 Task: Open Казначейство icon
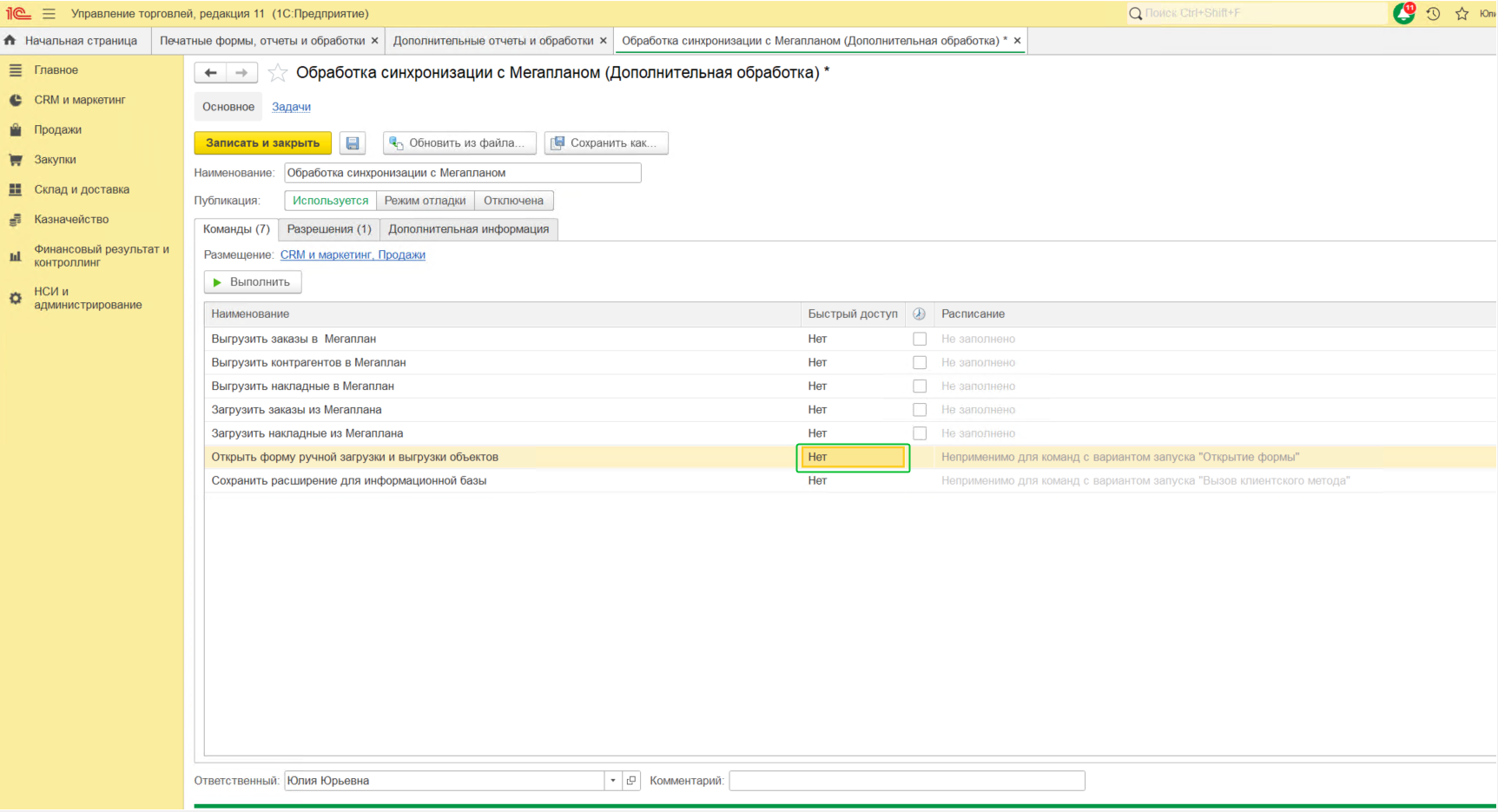pos(16,220)
